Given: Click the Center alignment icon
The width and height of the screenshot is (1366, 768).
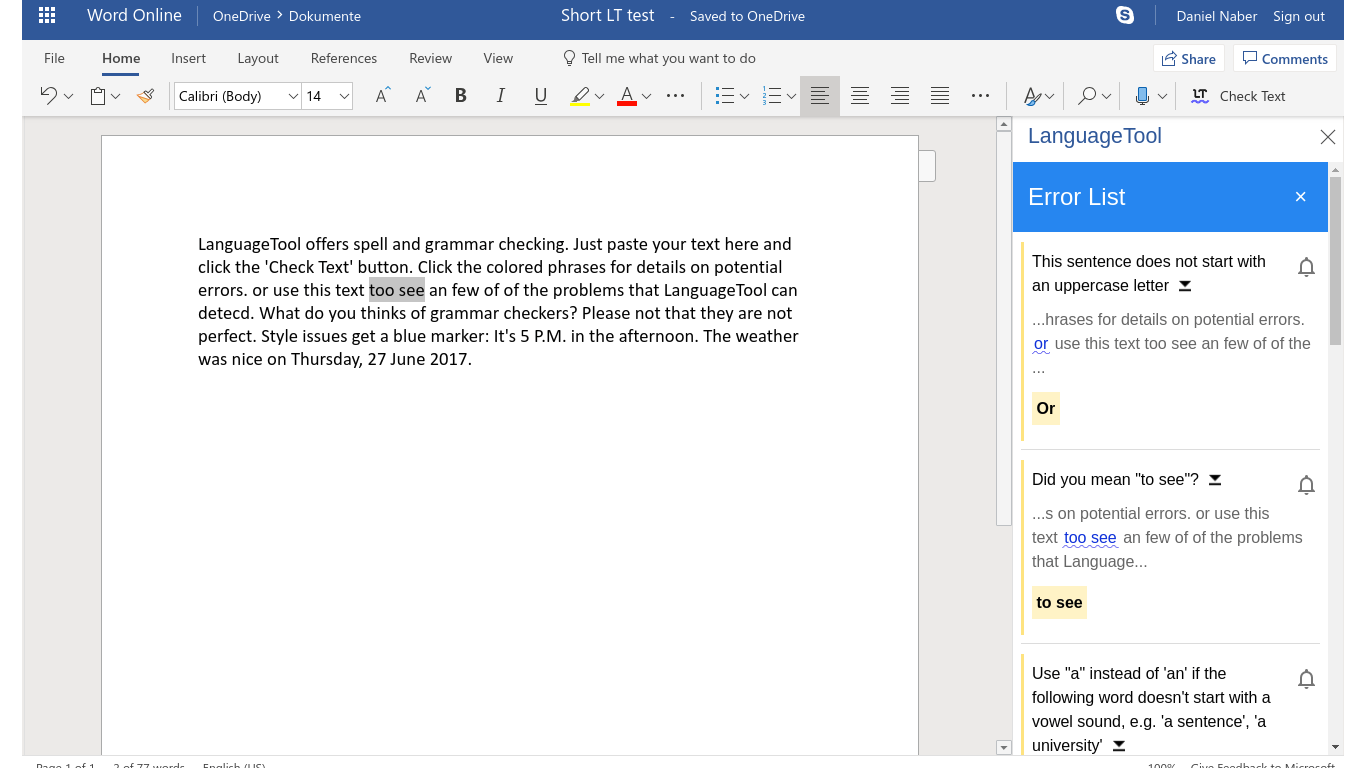Looking at the screenshot, I should (x=860, y=96).
